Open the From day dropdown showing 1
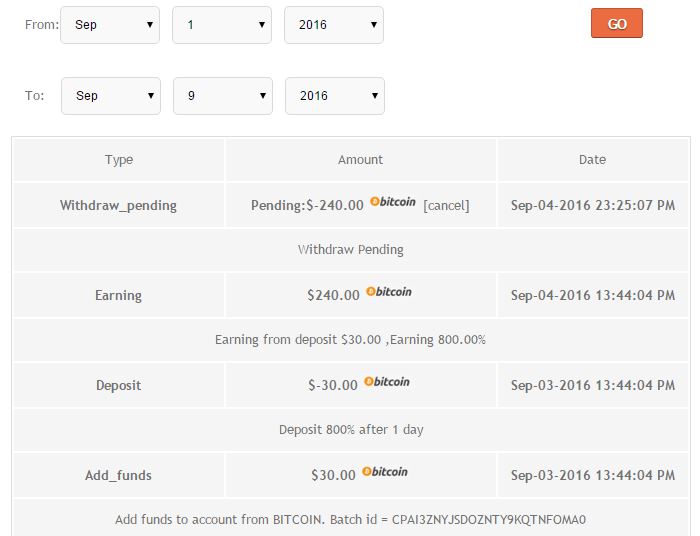Viewport: 700px width, 536px height. [x=222, y=25]
